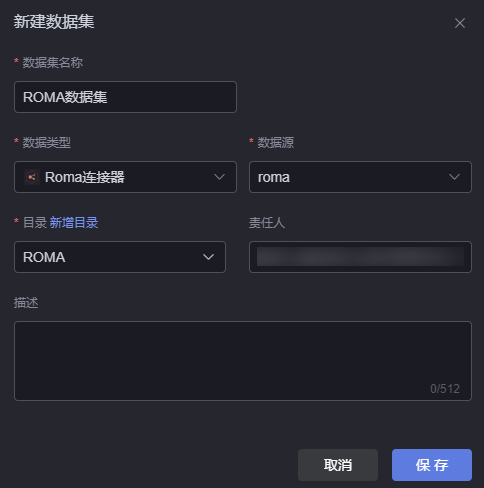Open the 目录 dropdown chevron
The height and width of the screenshot is (488, 484).
[x=208, y=257]
